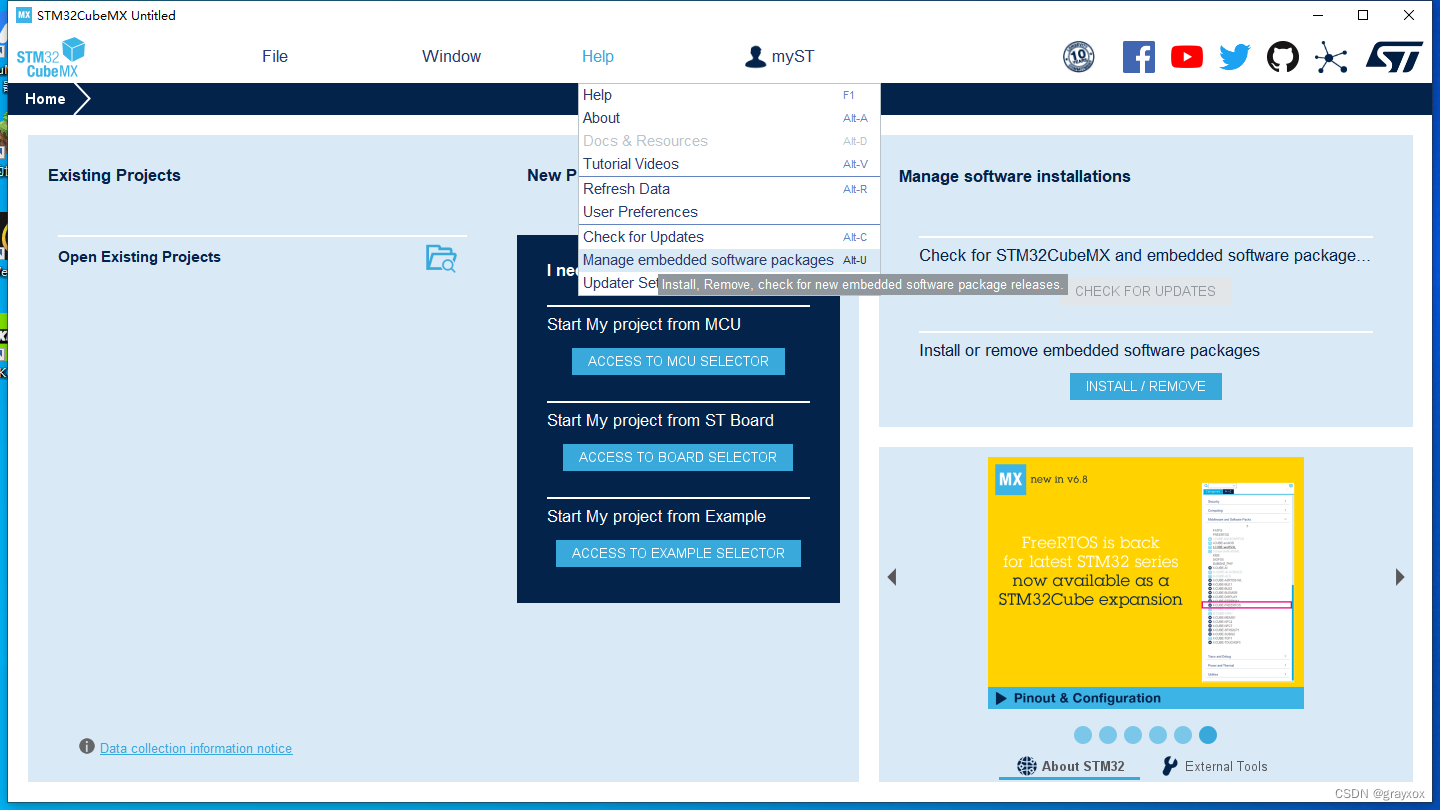The image size is (1440, 810).
Task: Select the fifth banner pagination dot
Action: click(x=1183, y=735)
